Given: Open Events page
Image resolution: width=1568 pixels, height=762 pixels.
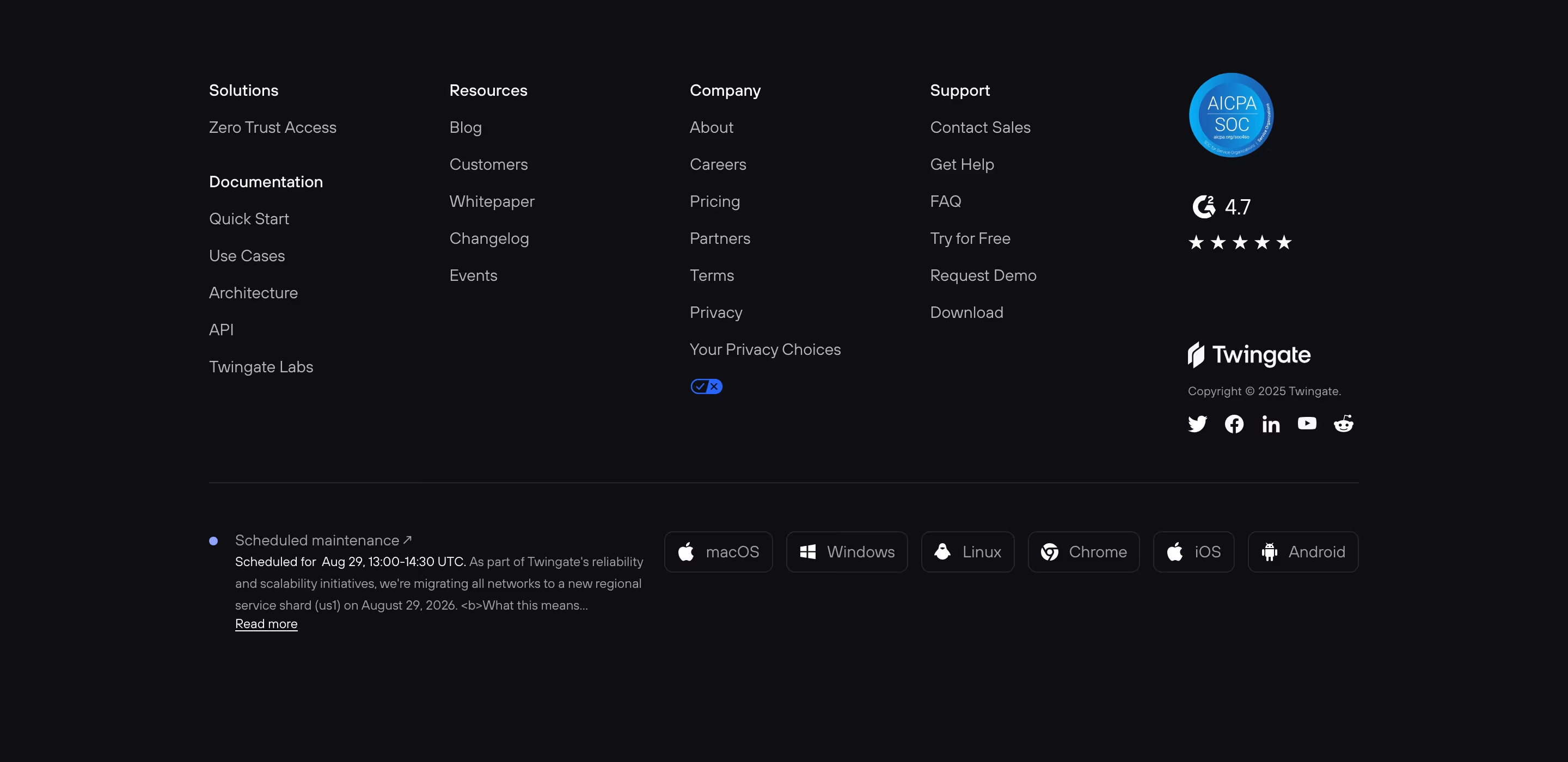Looking at the screenshot, I should point(473,275).
